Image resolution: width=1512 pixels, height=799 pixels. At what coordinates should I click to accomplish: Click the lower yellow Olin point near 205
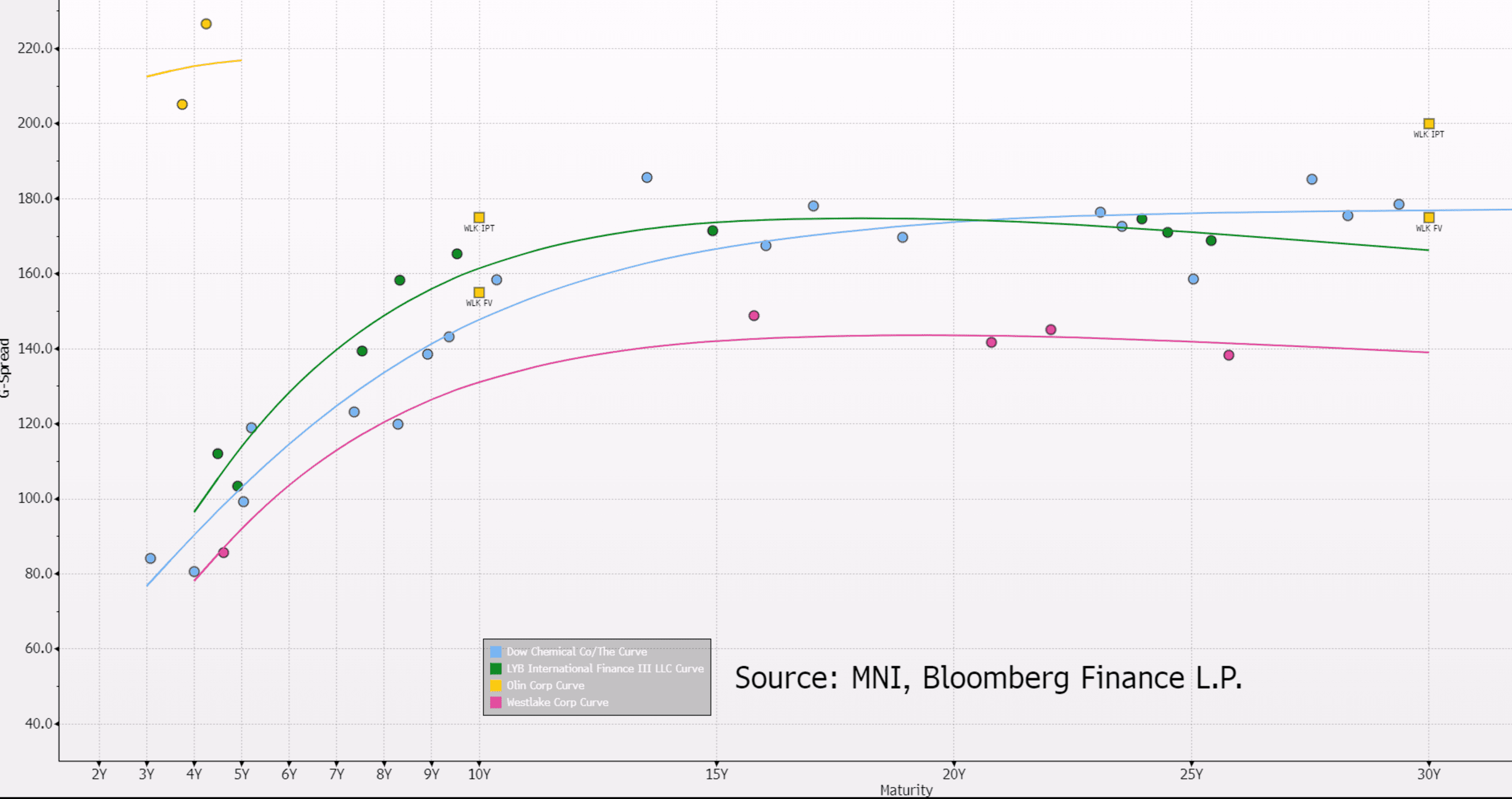(182, 104)
